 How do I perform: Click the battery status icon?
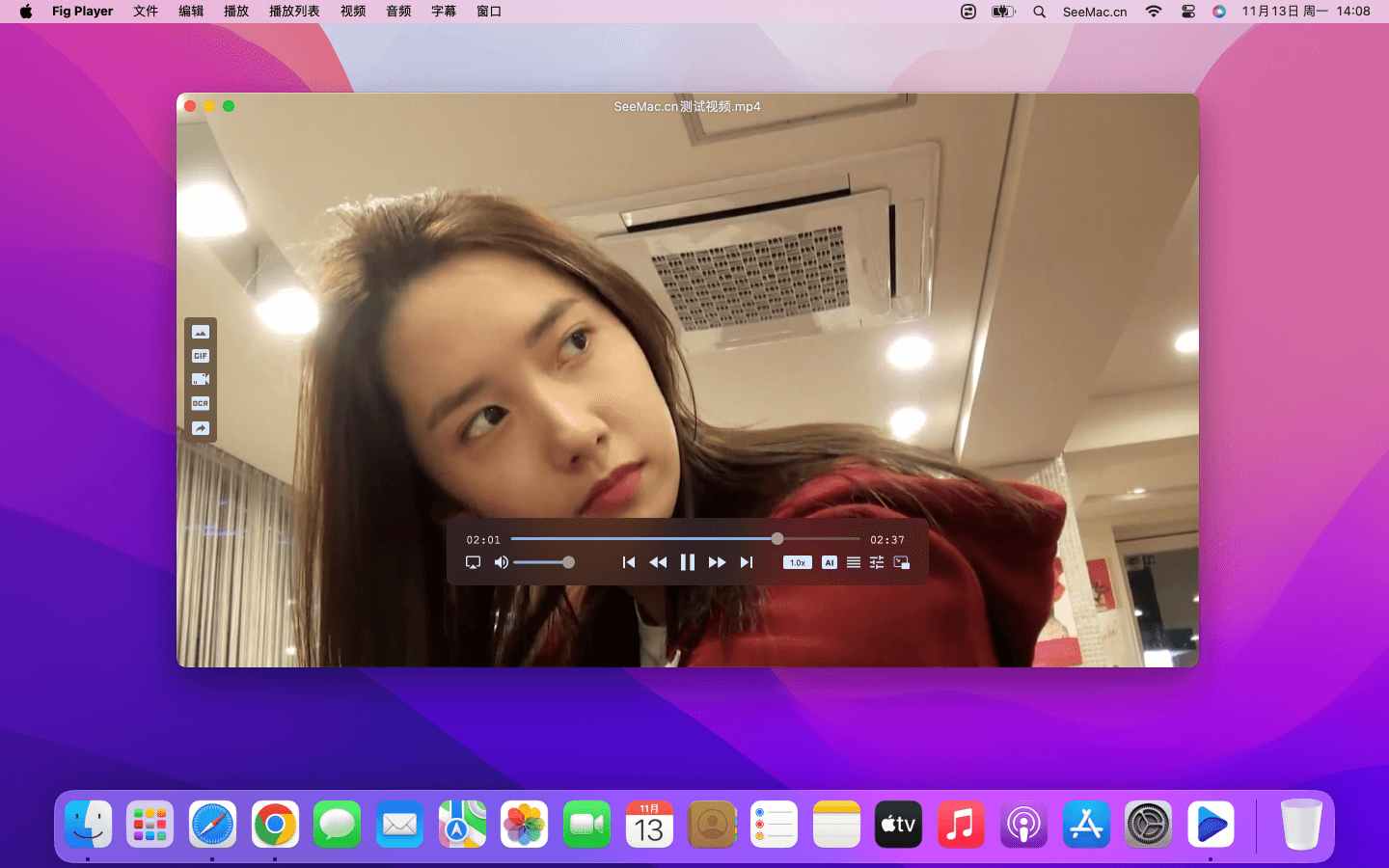[1004, 12]
